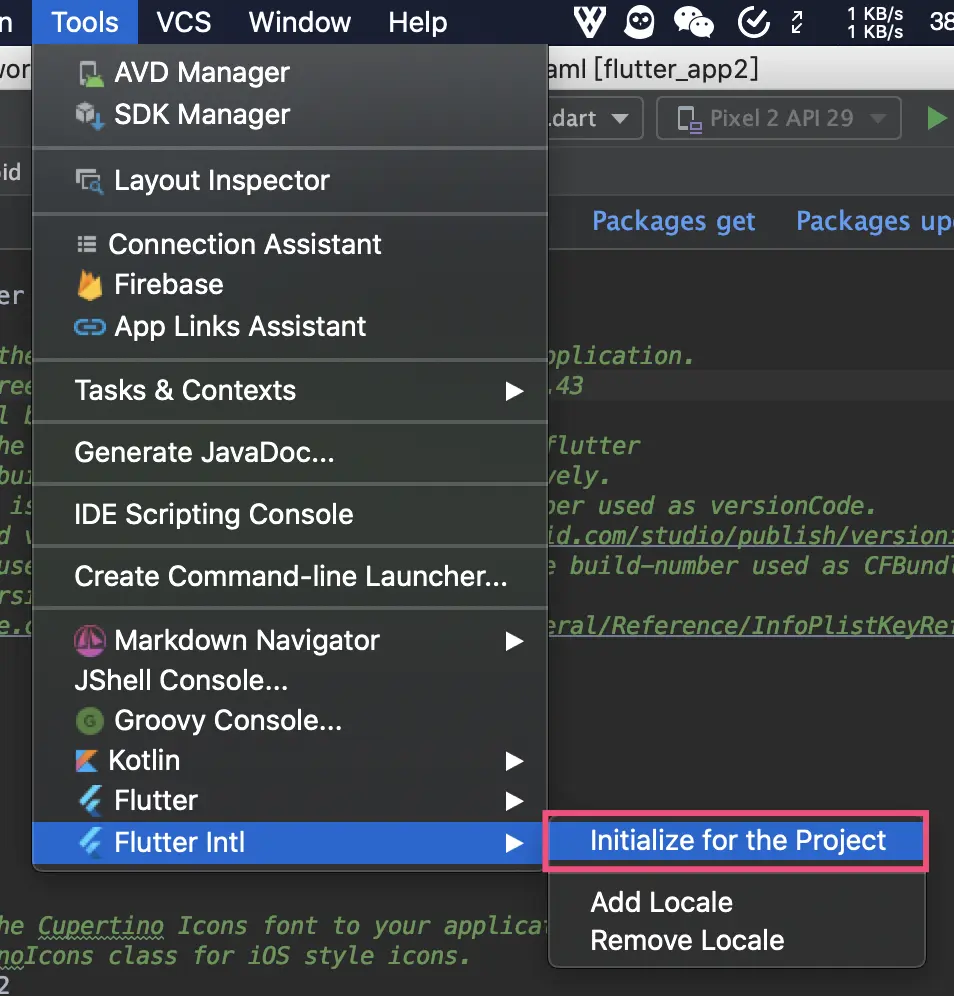Viewport: 954px width, 996px height.
Task: Open the Help menu
Action: pos(418,22)
